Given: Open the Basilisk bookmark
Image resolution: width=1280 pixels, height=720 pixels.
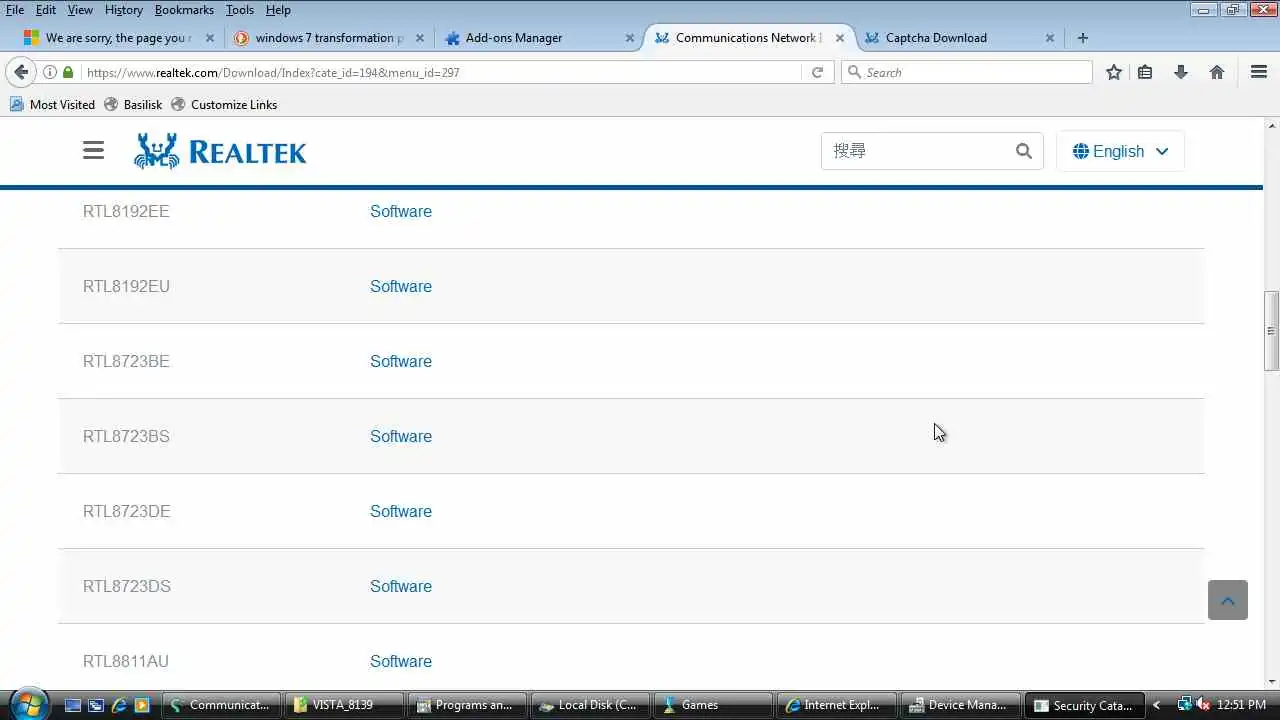Looking at the screenshot, I should tap(133, 104).
